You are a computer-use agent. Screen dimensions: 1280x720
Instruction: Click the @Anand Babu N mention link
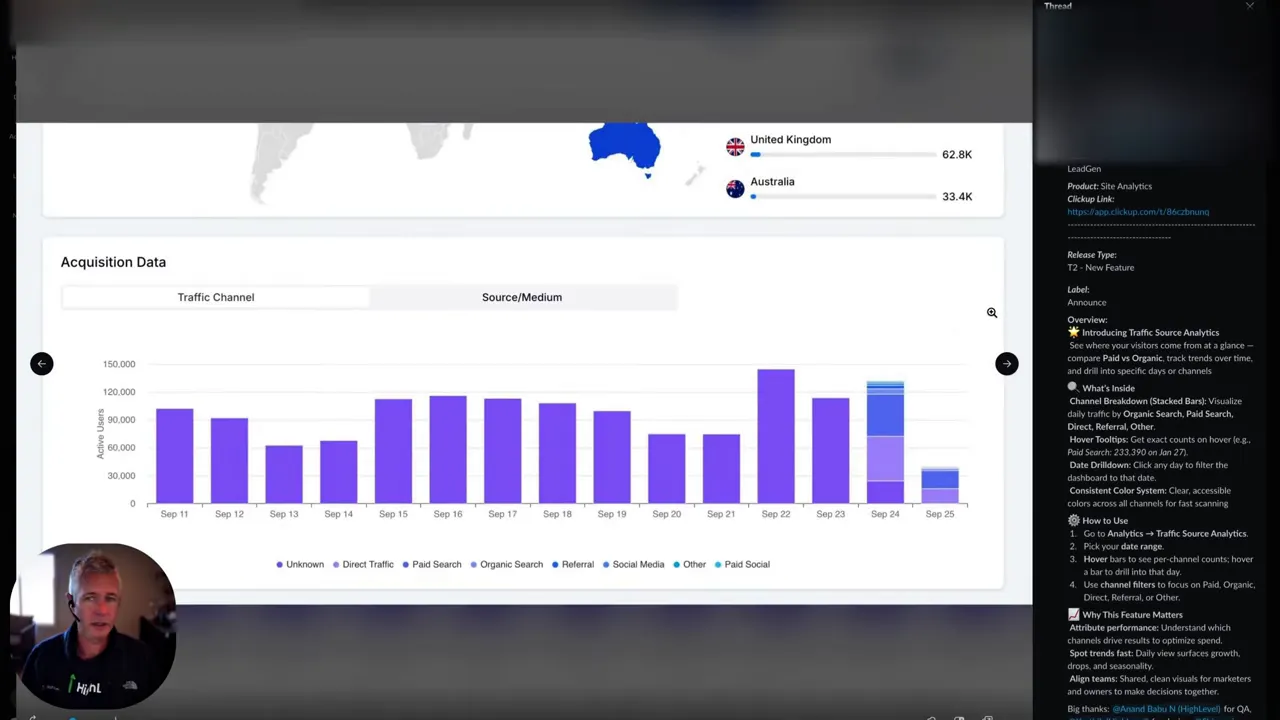click(1165, 708)
